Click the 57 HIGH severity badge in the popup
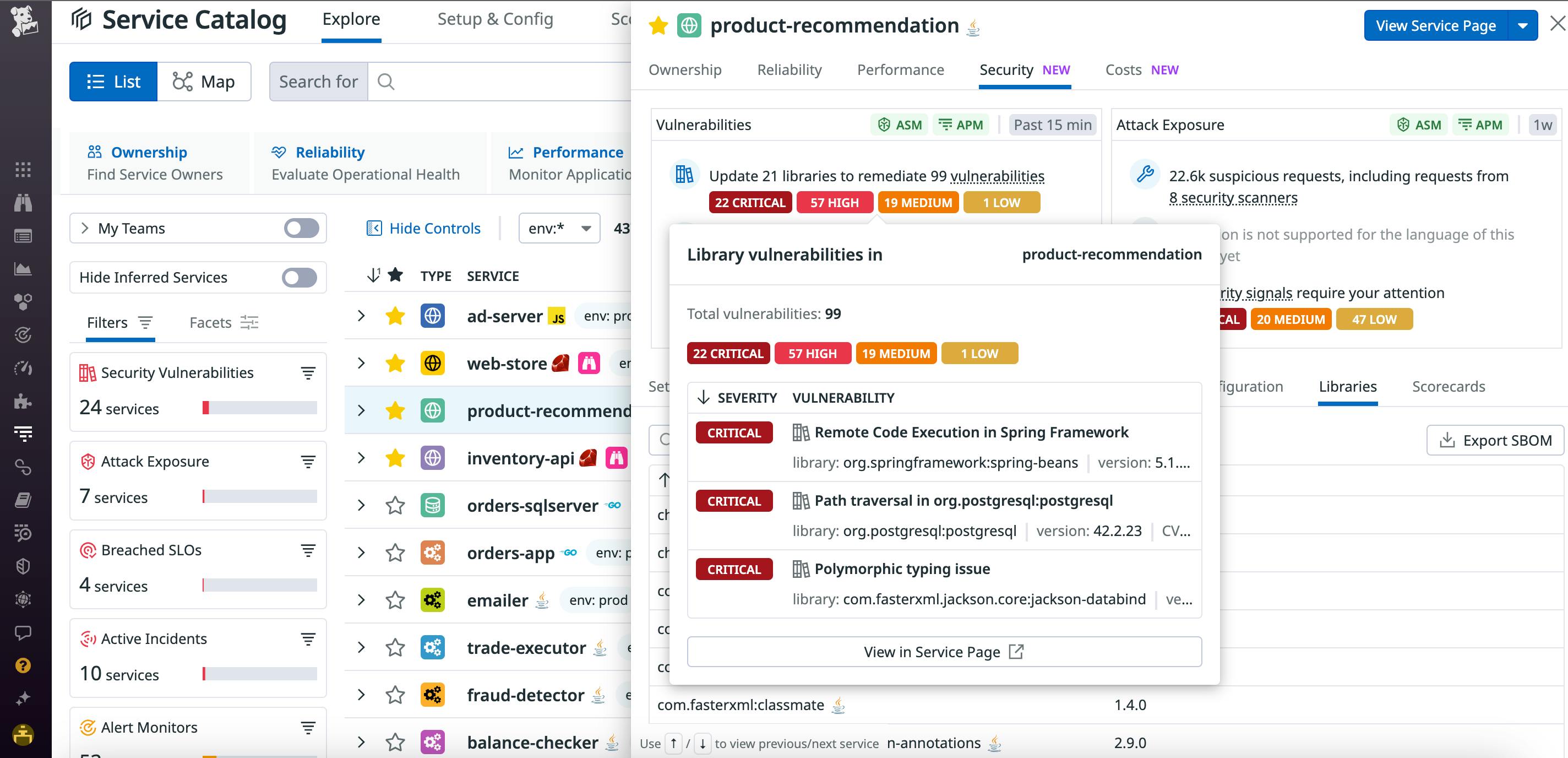 pyautogui.click(x=812, y=354)
